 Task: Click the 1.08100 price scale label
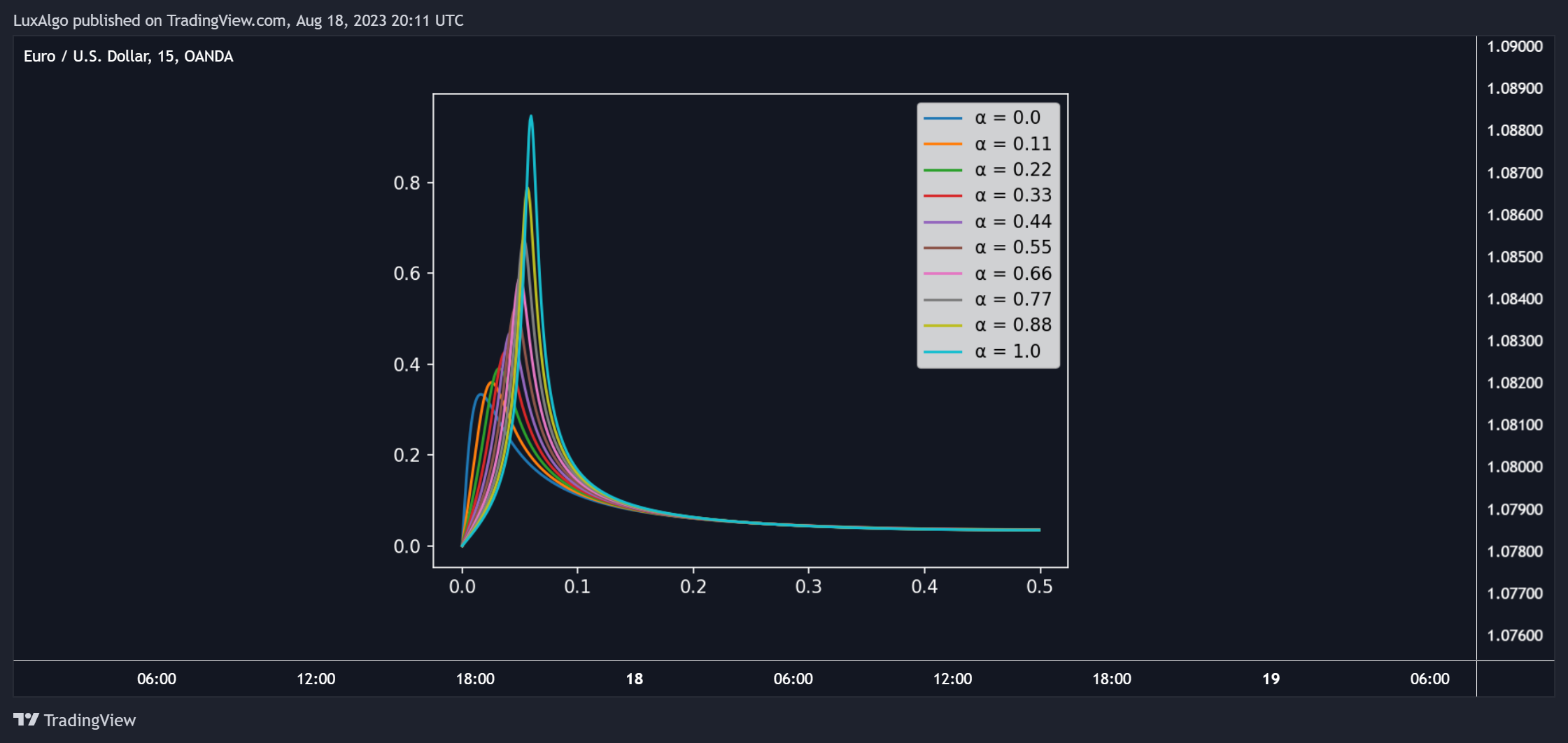point(1515,425)
